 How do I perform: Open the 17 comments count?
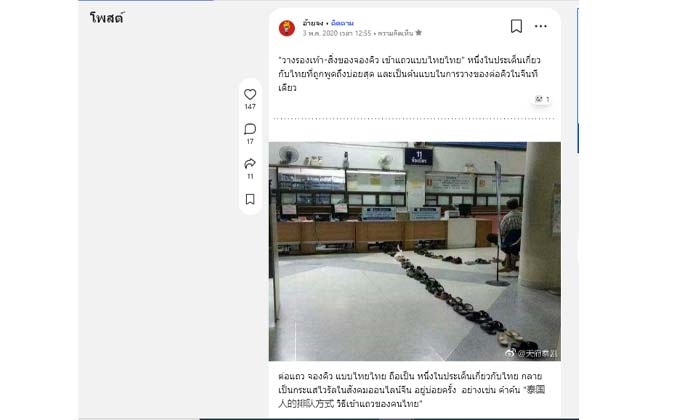[x=250, y=141]
